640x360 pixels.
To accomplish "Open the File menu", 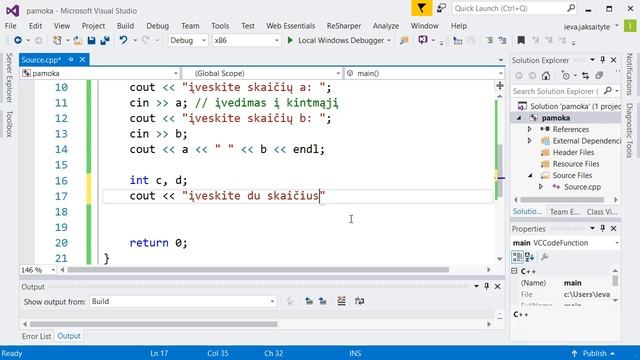I will [x=11, y=26].
